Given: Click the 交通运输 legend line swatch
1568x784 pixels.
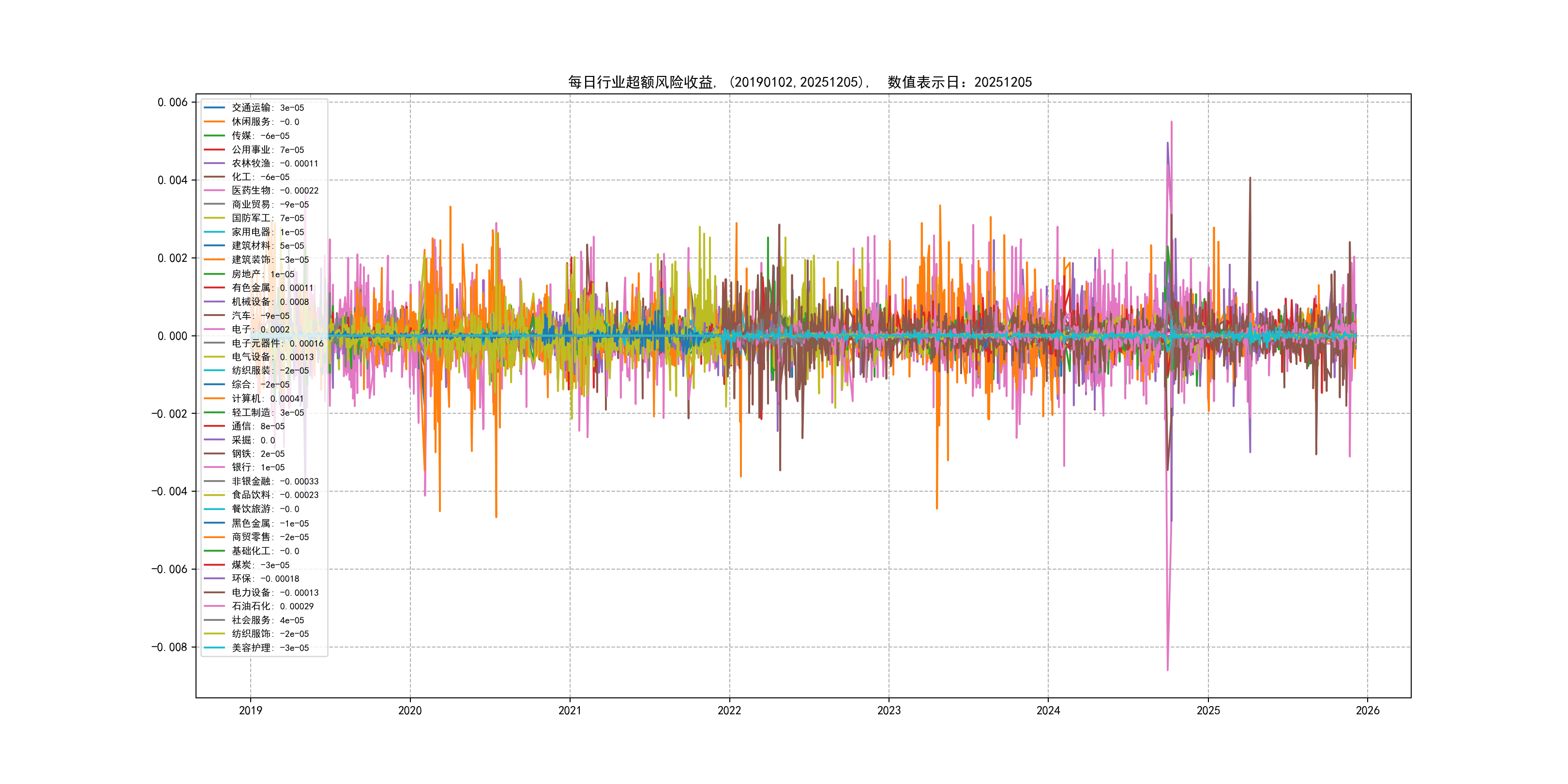Looking at the screenshot, I should tap(214, 108).
